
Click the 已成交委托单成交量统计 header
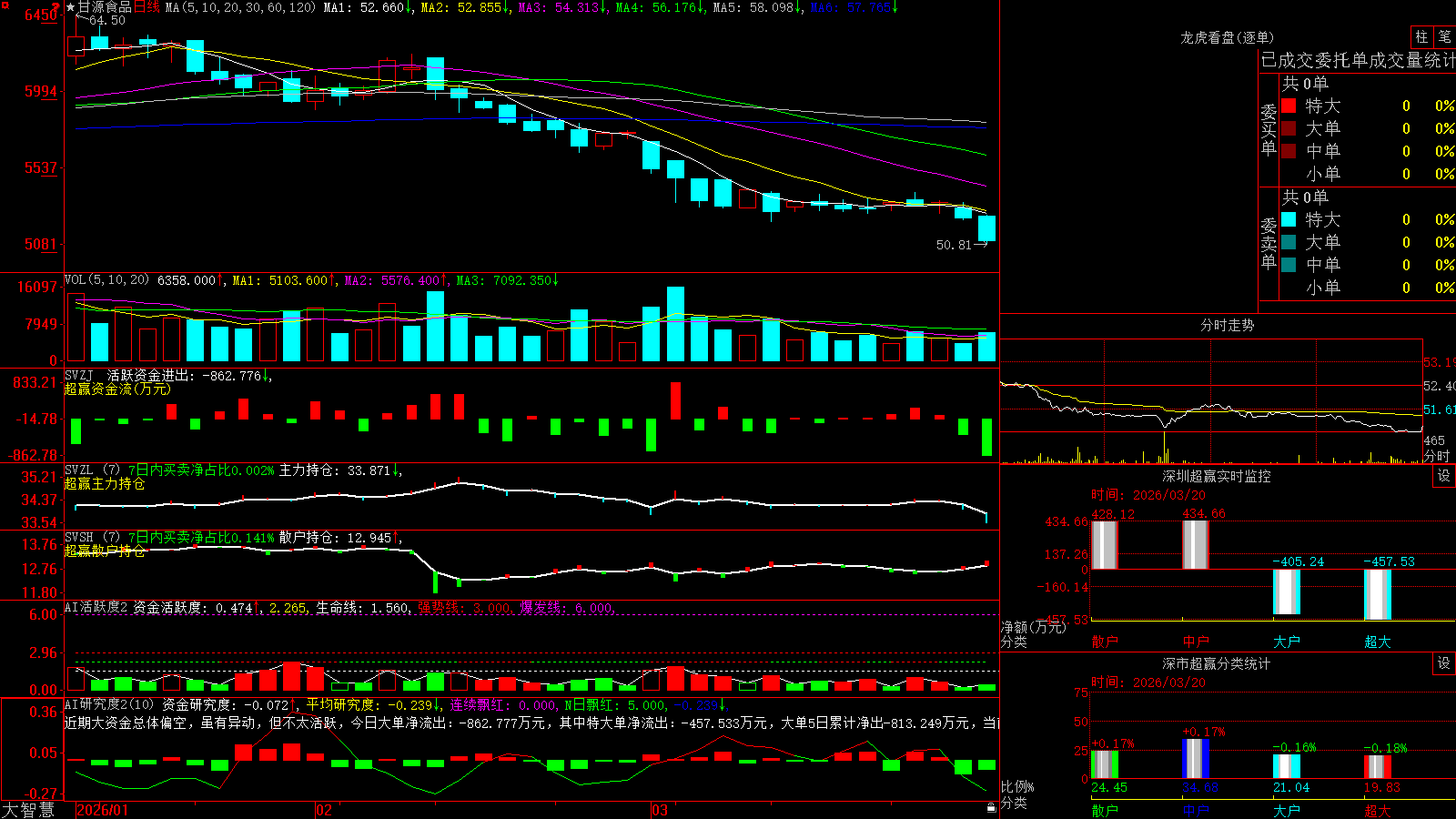[1358, 60]
